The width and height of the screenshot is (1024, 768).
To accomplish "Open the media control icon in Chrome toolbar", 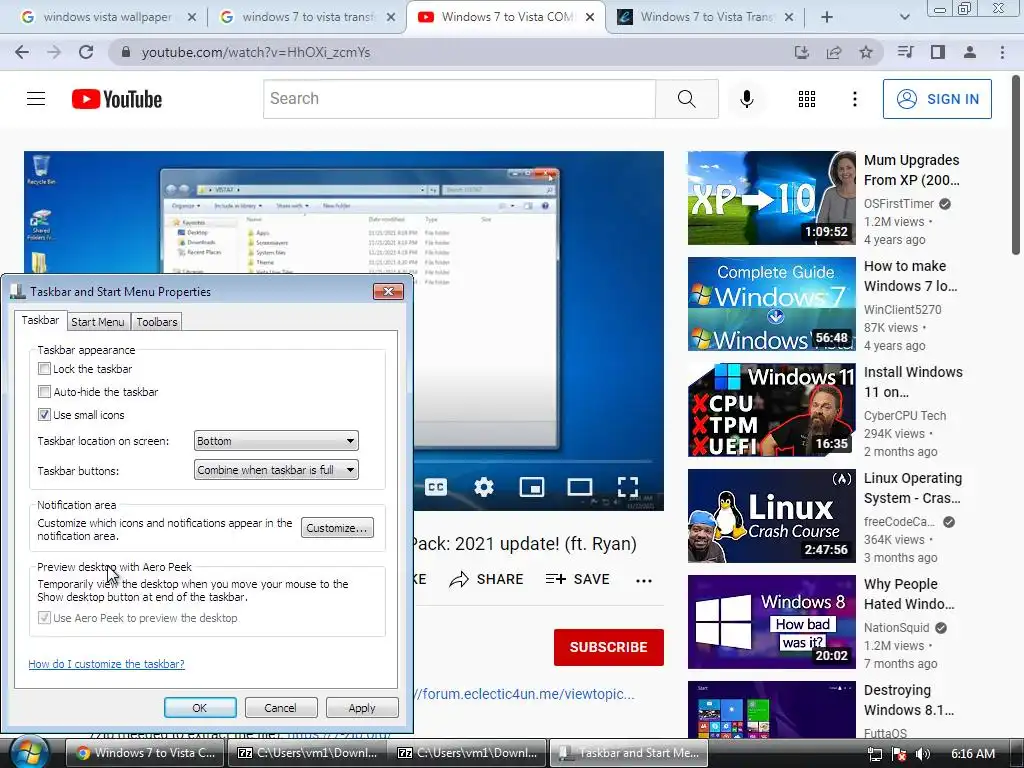I will pos(905,52).
